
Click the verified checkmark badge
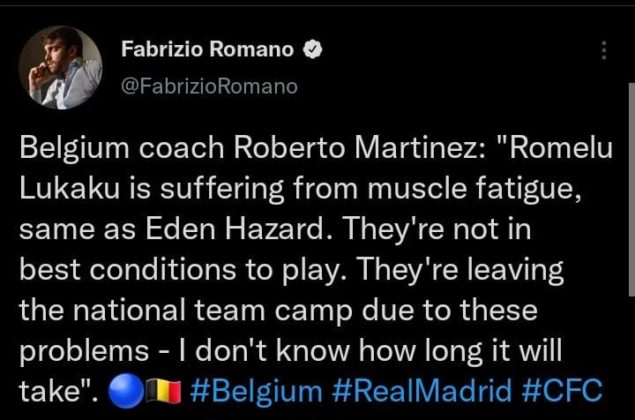point(313,49)
